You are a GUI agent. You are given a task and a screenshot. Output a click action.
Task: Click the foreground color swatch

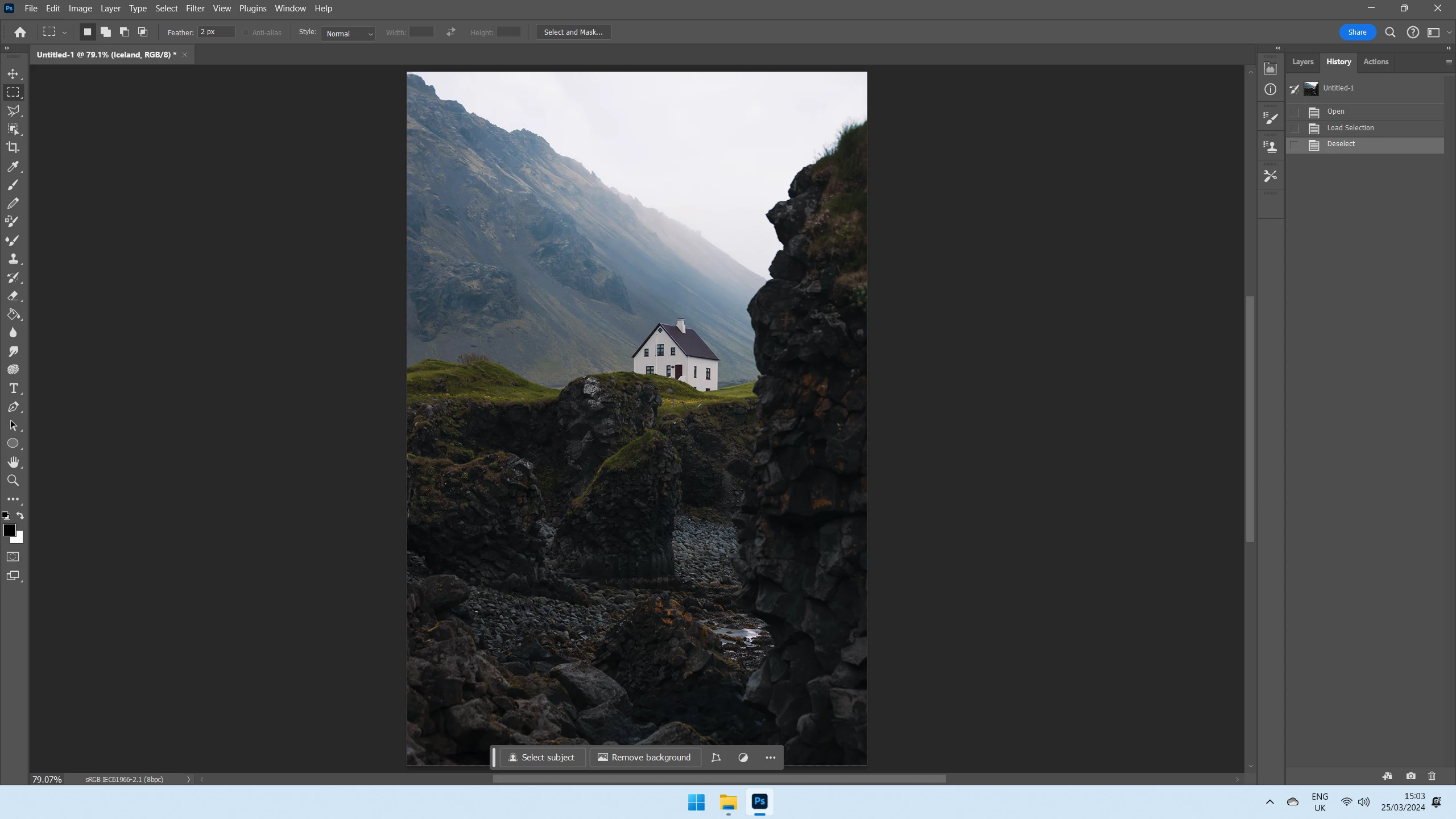(x=9, y=530)
